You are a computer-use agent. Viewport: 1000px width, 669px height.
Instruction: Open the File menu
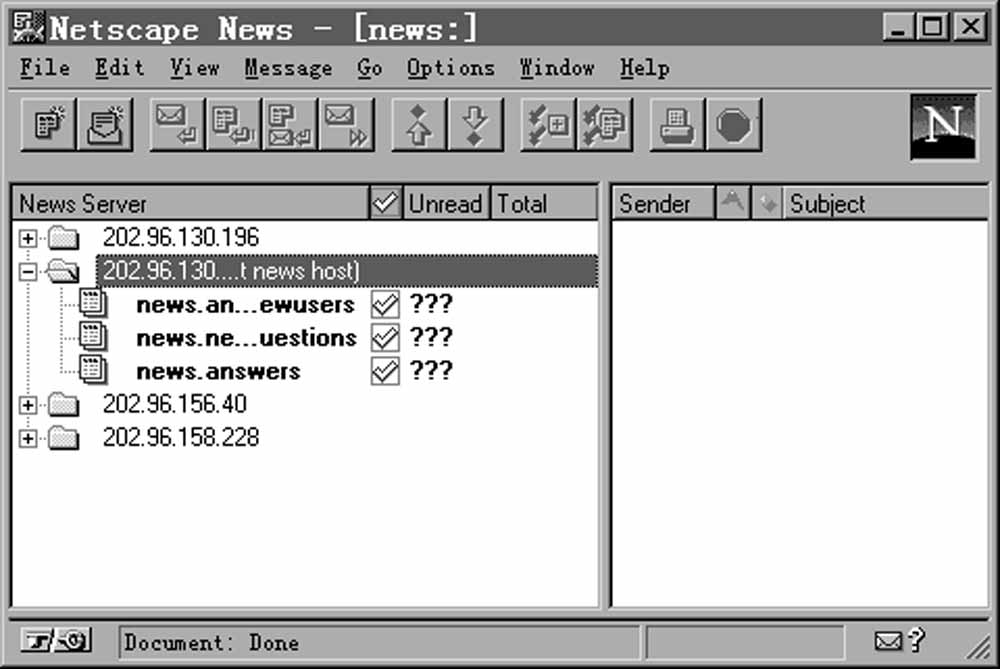tap(45, 68)
